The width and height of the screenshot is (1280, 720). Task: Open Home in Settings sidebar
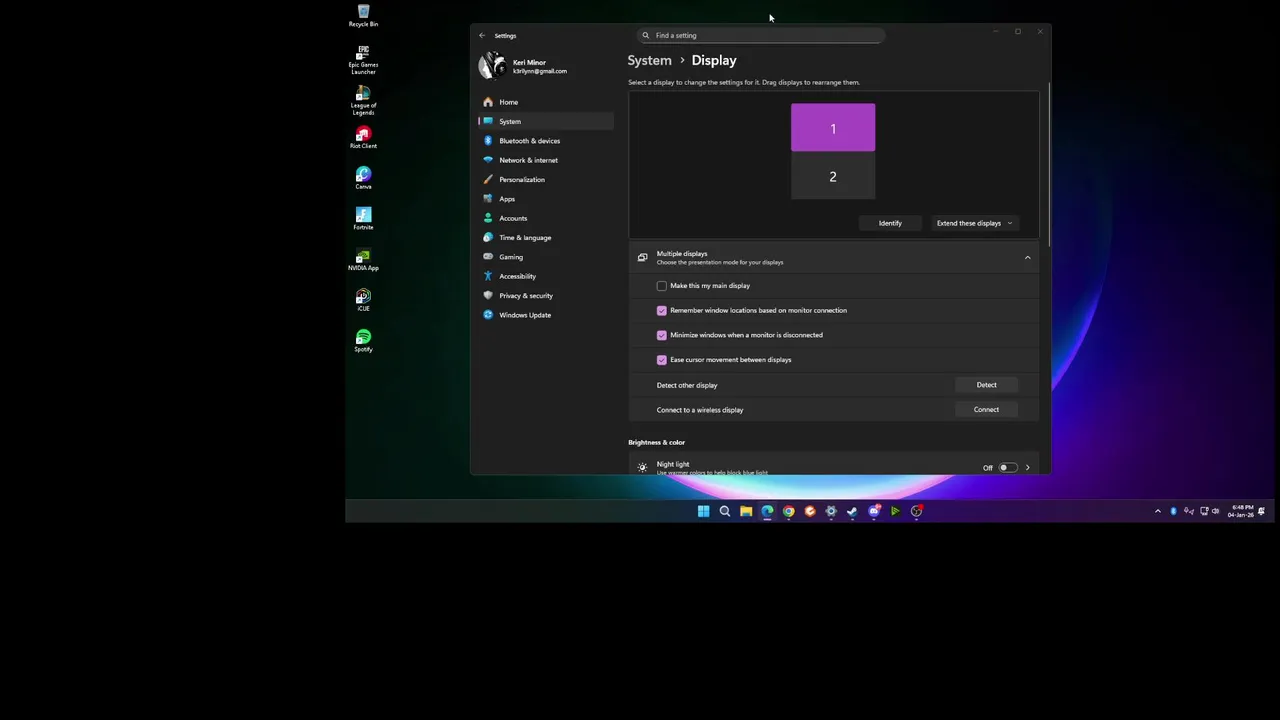tap(546, 102)
